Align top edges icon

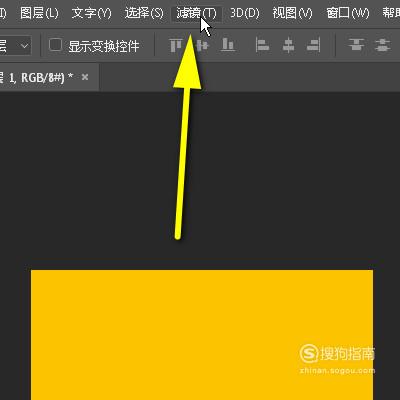pos(176,45)
